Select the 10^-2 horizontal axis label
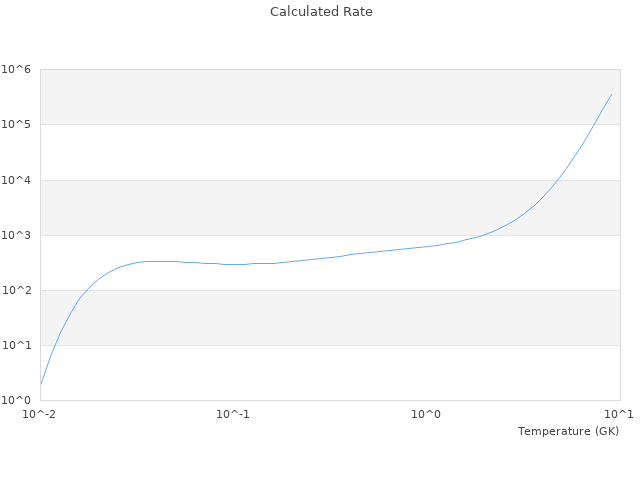 (40, 414)
